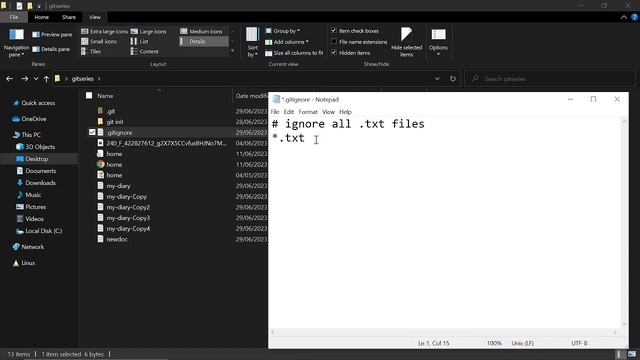This screenshot has width=640, height=360.
Task: Select the Chrome home file
Action: pyautogui.click(x=114, y=164)
